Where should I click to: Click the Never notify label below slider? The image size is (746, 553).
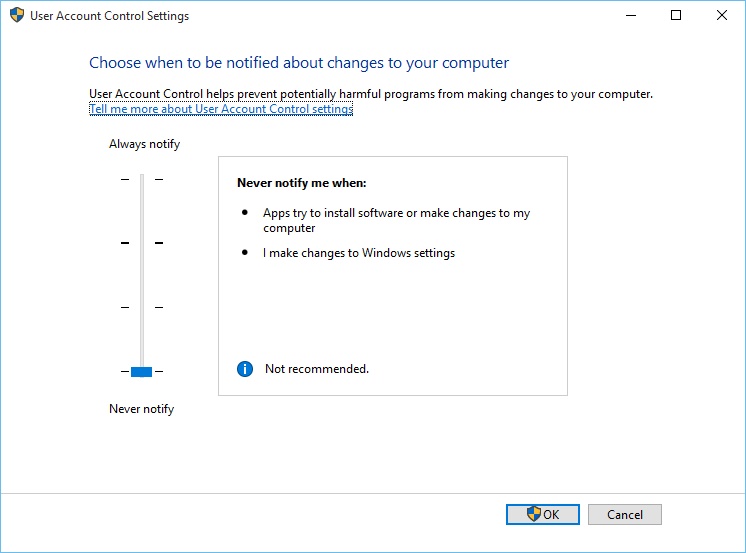coord(141,409)
